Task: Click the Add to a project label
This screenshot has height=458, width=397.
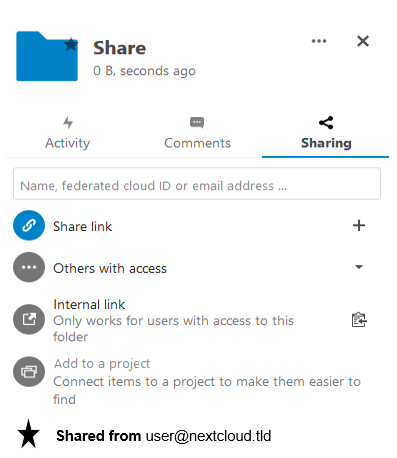Action: pos(102,364)
